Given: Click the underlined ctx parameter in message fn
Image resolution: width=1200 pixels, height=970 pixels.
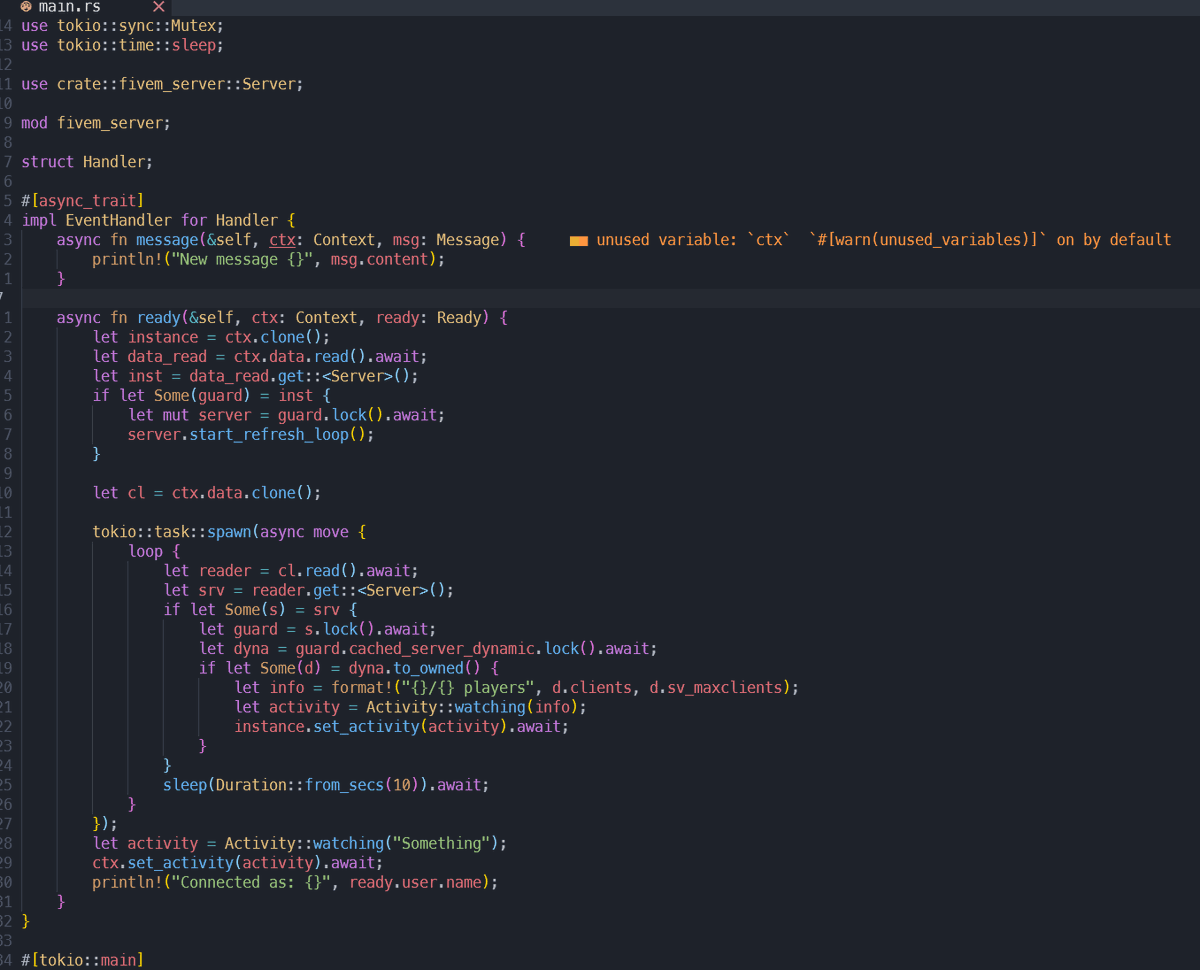Looking at the screenshot, I should pyautogui.click(x=283, y=240).
